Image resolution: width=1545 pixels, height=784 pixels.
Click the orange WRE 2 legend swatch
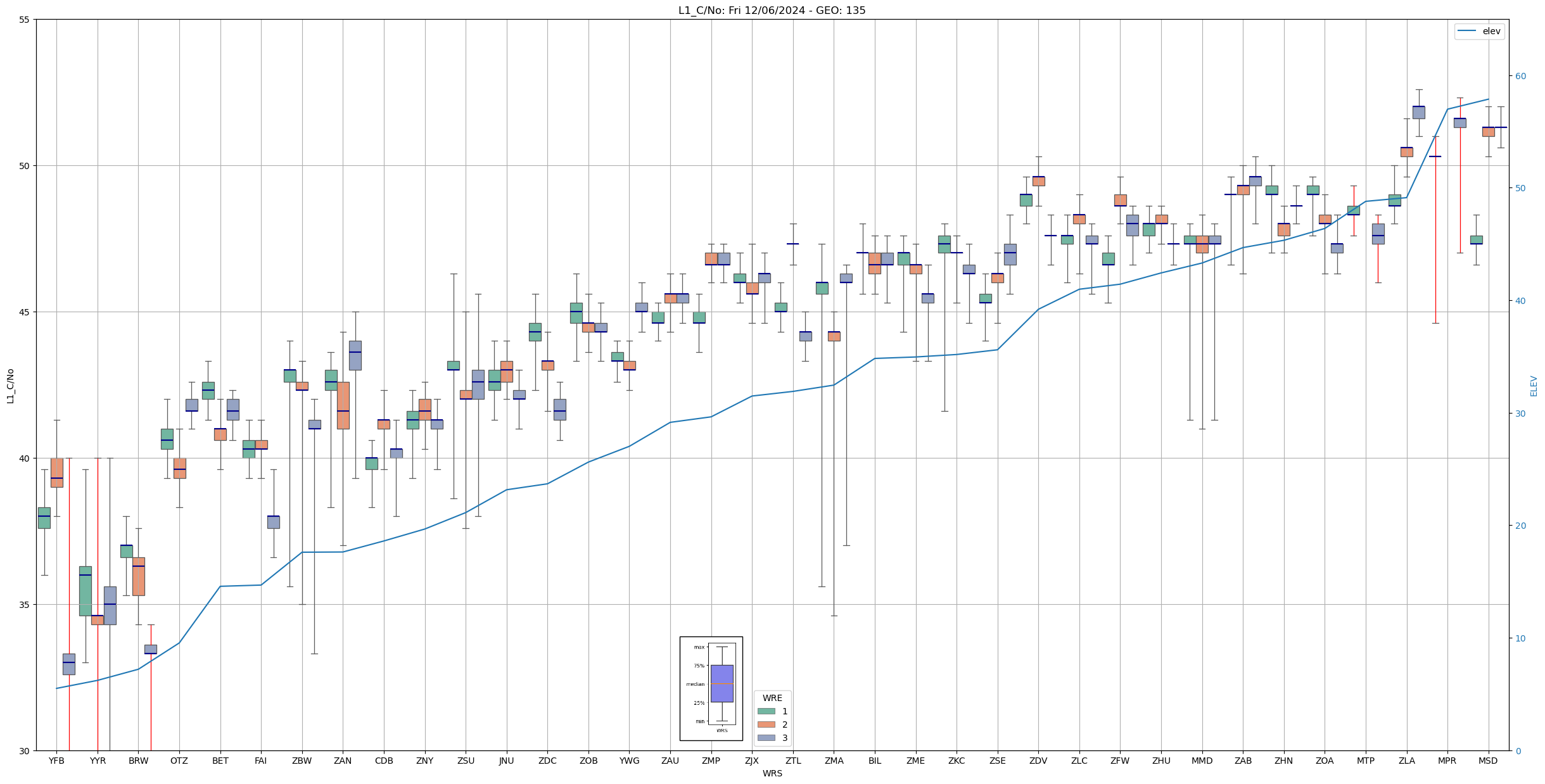[766, 724]
